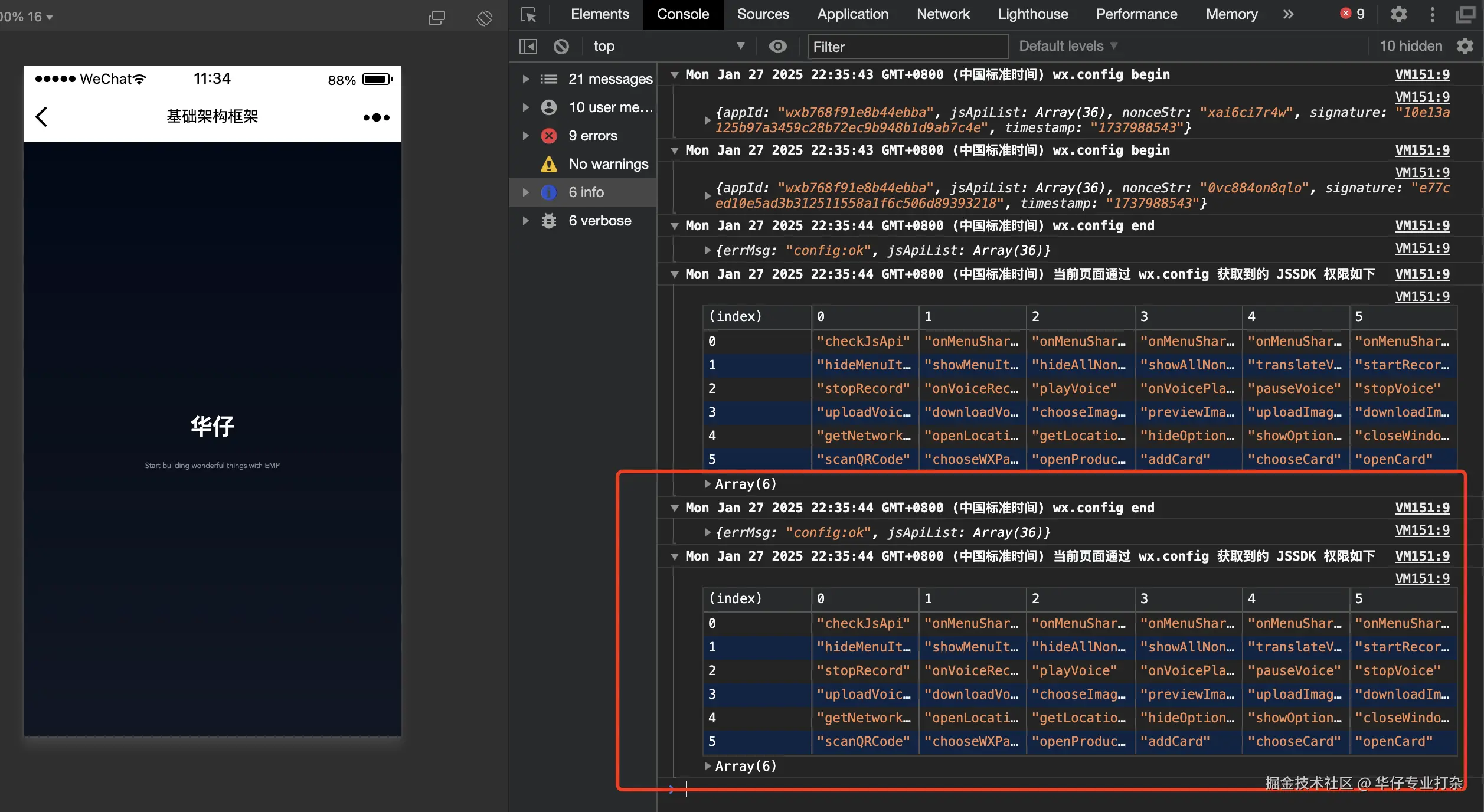Clear the console with the ban icon

(x=561, y=46)
